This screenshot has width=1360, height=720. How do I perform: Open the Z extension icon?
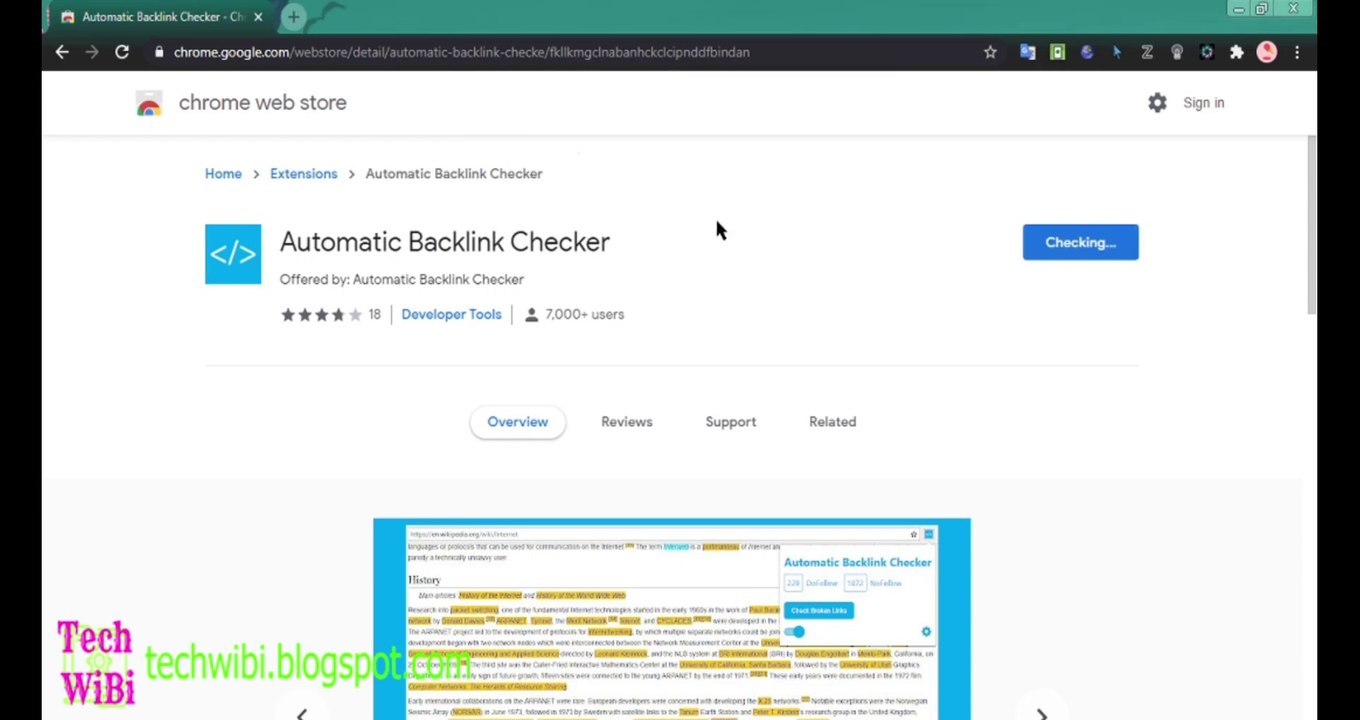pos(1147,52)
